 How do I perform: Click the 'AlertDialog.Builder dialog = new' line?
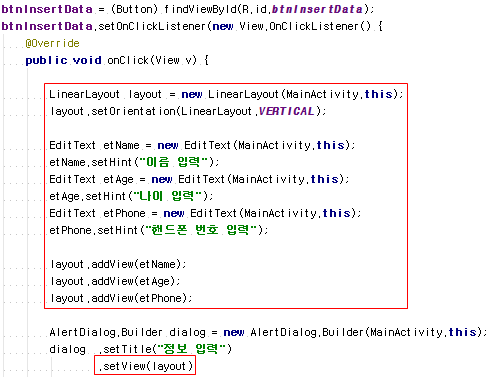tap(268, 332)
